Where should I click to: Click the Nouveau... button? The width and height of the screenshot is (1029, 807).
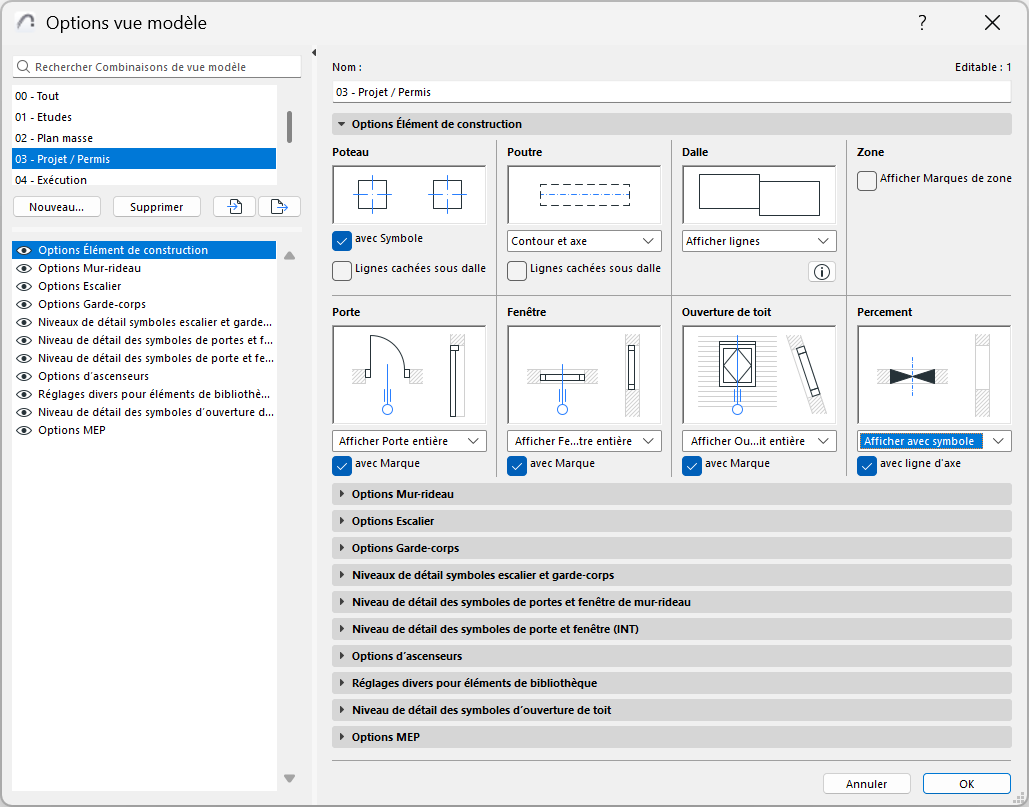click(x=56, y=206)
